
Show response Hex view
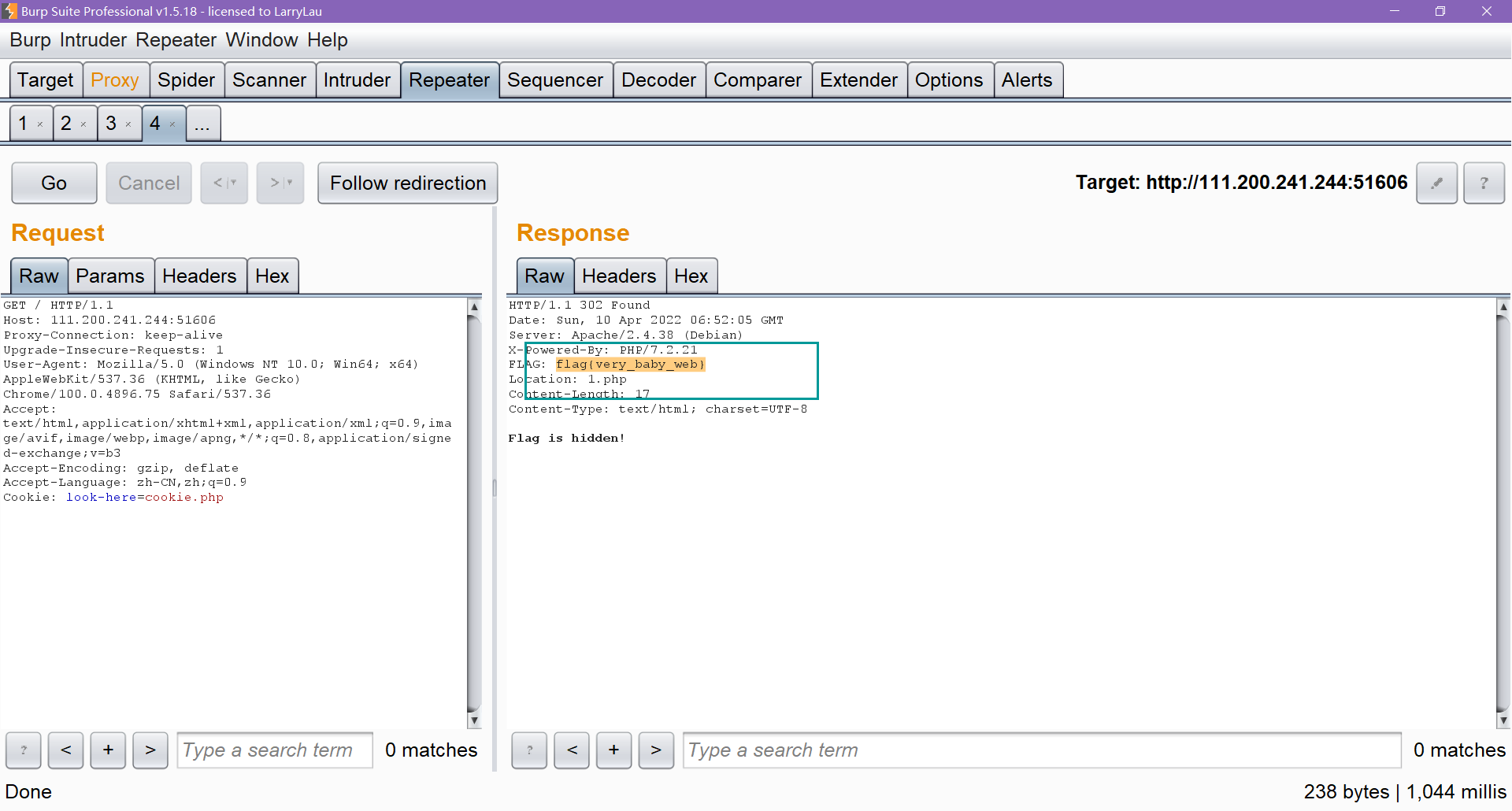pos(691,276)
